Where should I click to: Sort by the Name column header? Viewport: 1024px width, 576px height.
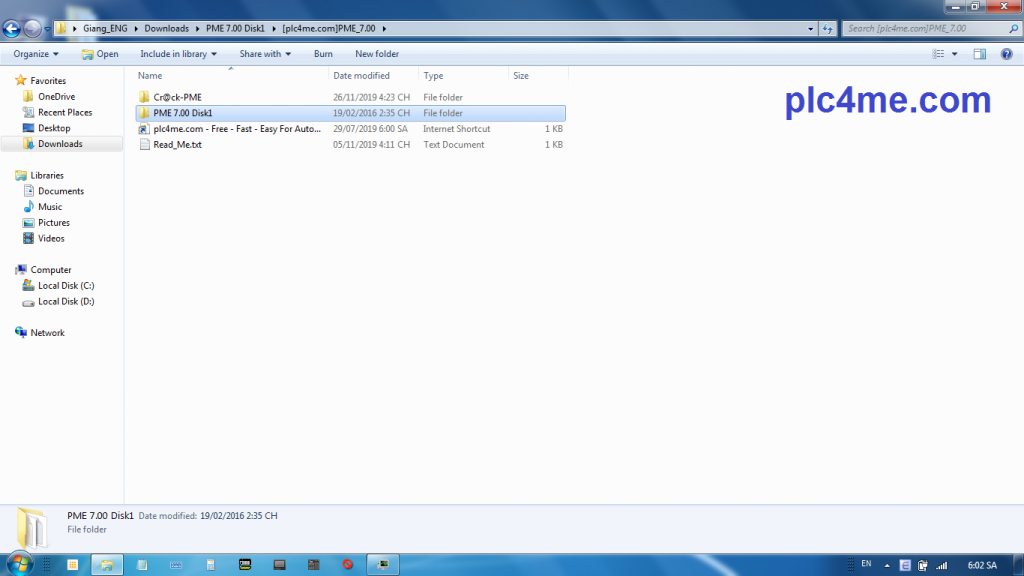point(150,76)
